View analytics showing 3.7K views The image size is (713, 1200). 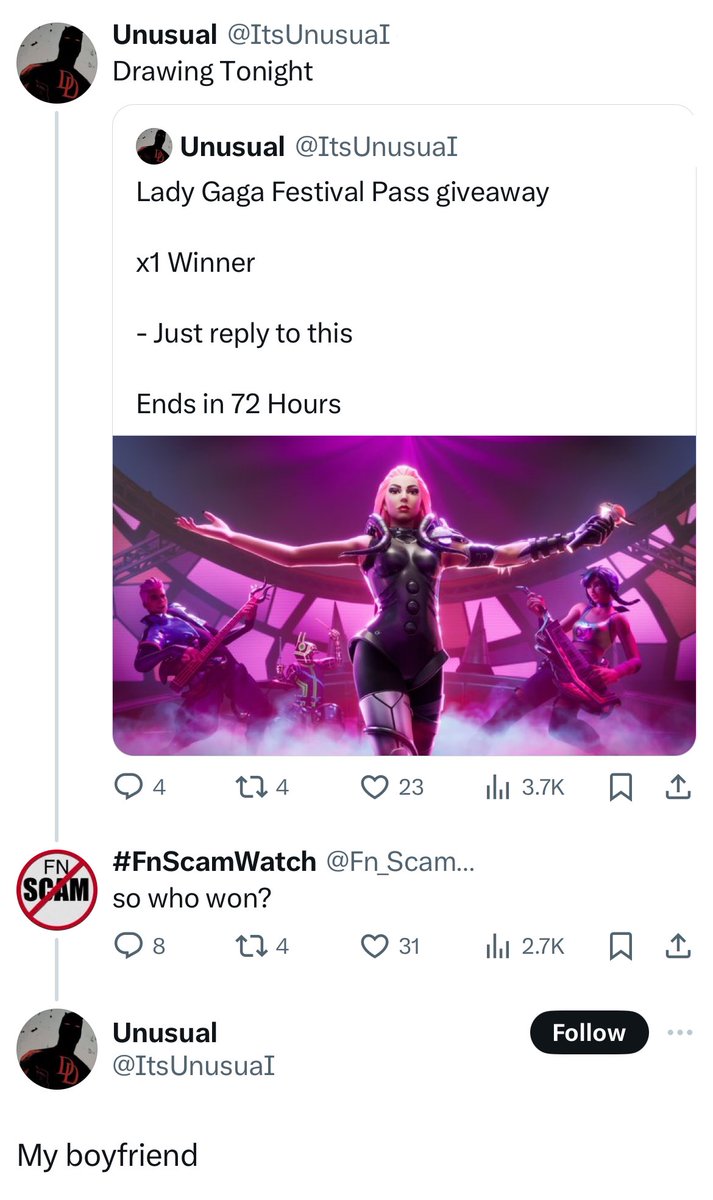[x=526, y=787]
